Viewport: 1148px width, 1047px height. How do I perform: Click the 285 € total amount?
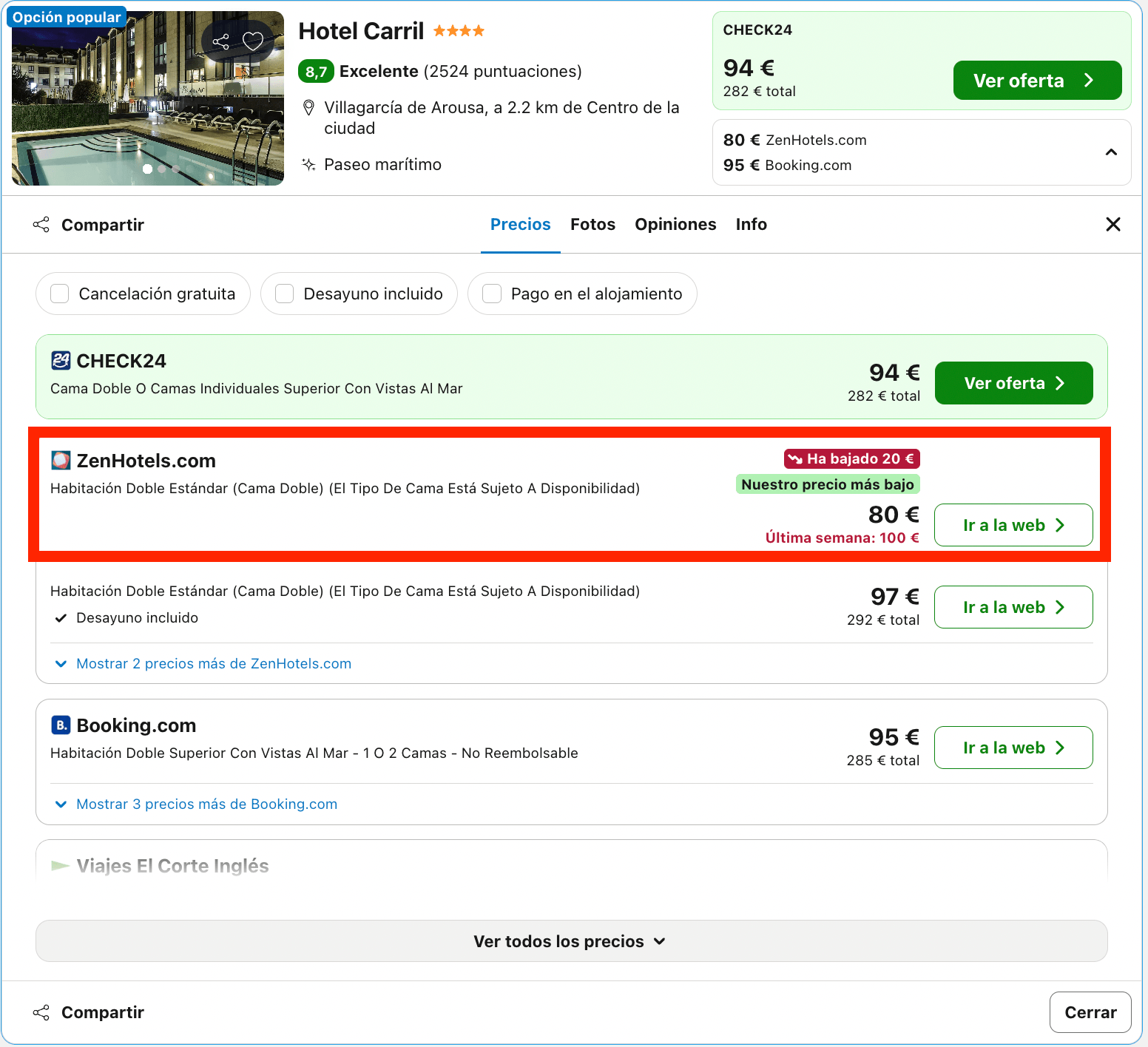(883, 760)
